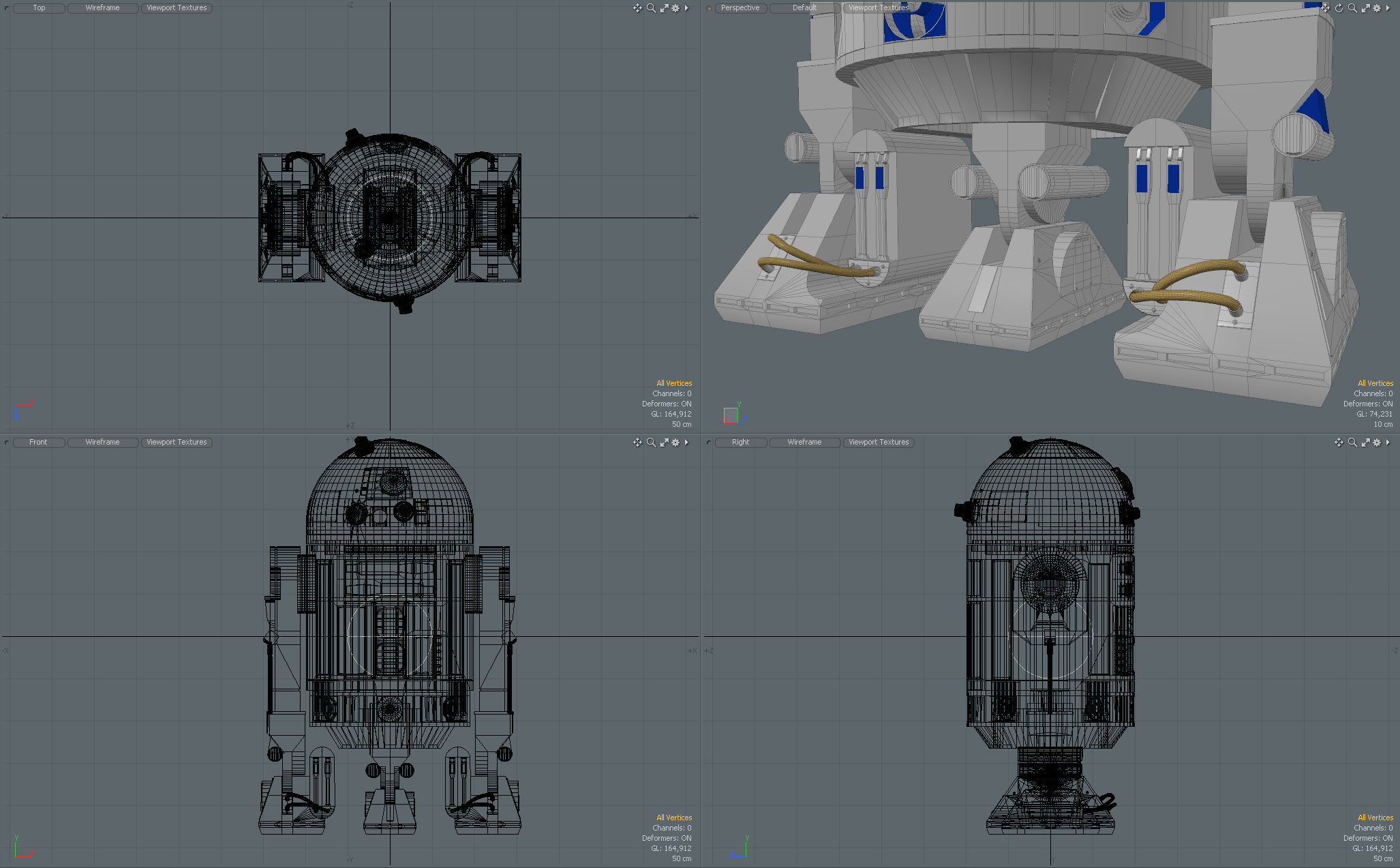Screen dimensions: 1400x868
Task: Toggle the small dot beside Top view
Action: [7, 8]
